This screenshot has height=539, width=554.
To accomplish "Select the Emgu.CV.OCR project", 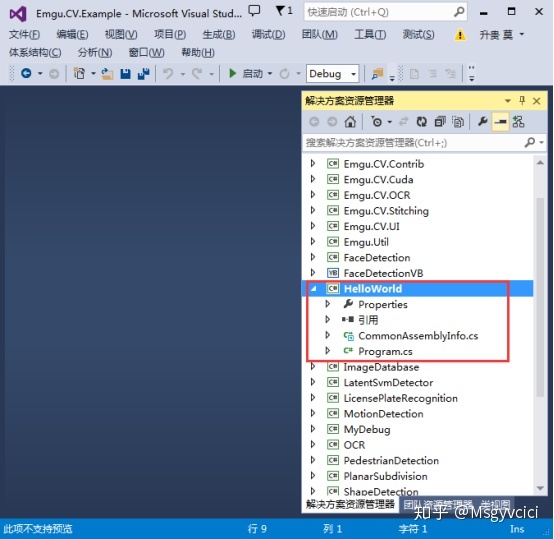I will point(377,195).
